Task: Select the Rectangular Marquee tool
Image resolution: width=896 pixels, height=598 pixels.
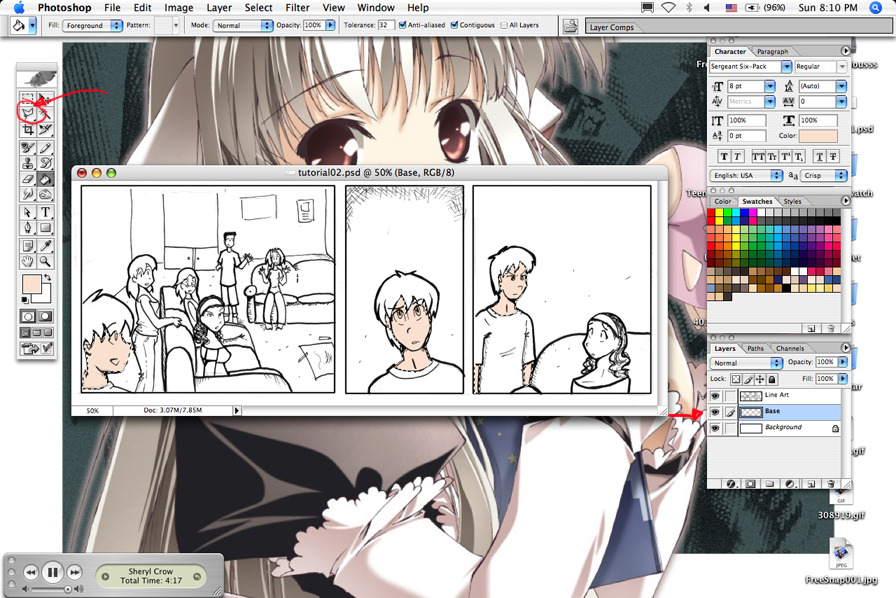Action: 27,98
